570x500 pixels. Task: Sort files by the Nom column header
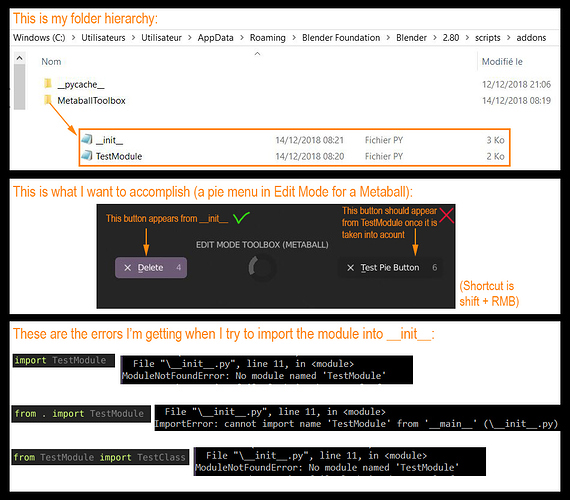51,62
